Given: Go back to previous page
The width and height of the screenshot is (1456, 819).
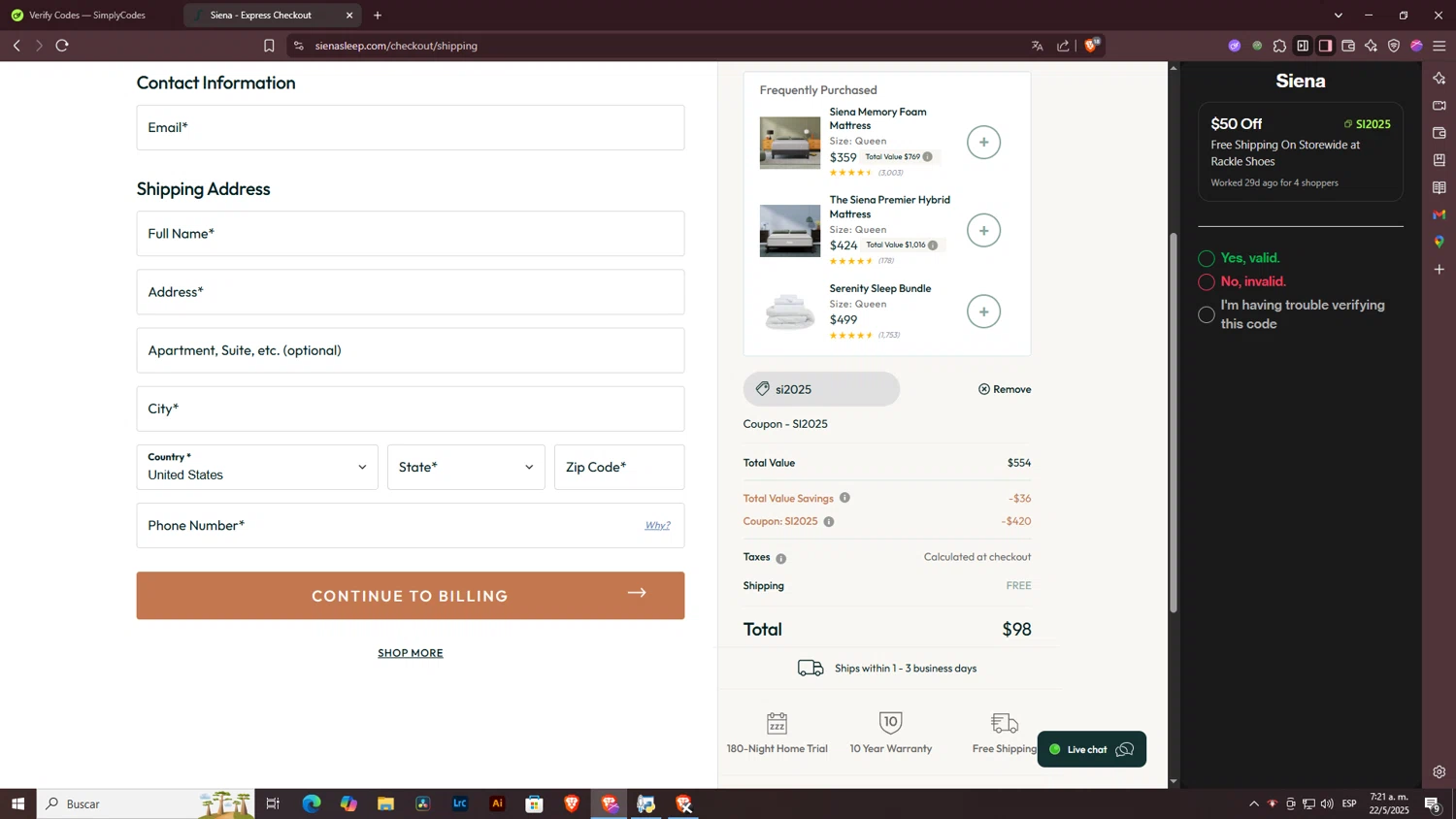Looking at the screenshot, I should click(x=17, y=46).
